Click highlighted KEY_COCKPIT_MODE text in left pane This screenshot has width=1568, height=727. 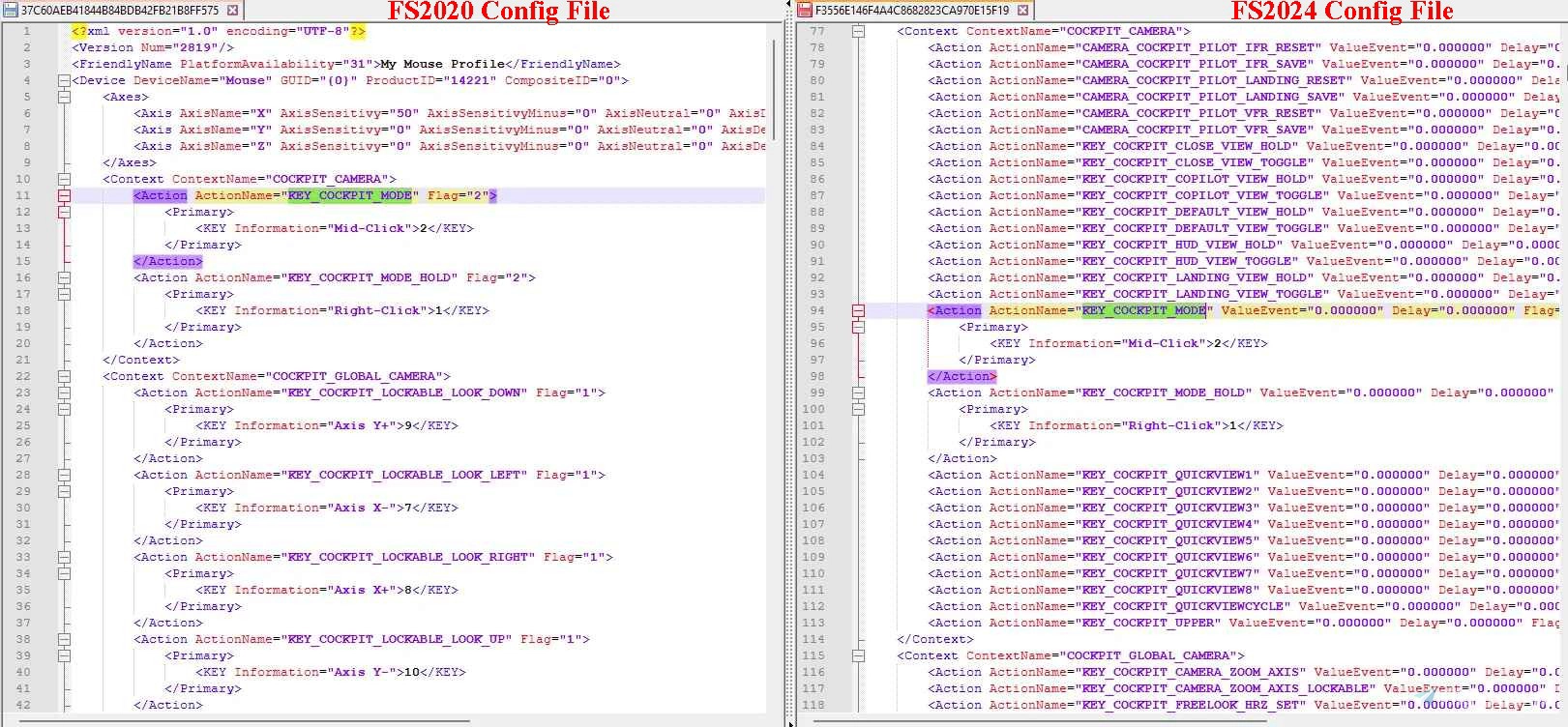[349, 195]
